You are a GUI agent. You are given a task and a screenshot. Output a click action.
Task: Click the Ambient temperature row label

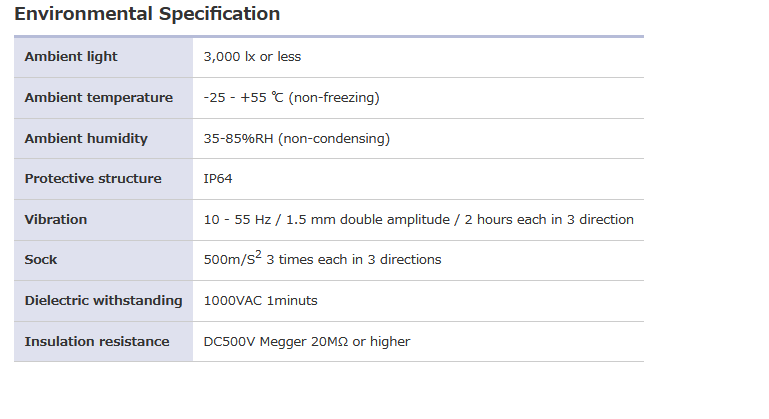98,98
